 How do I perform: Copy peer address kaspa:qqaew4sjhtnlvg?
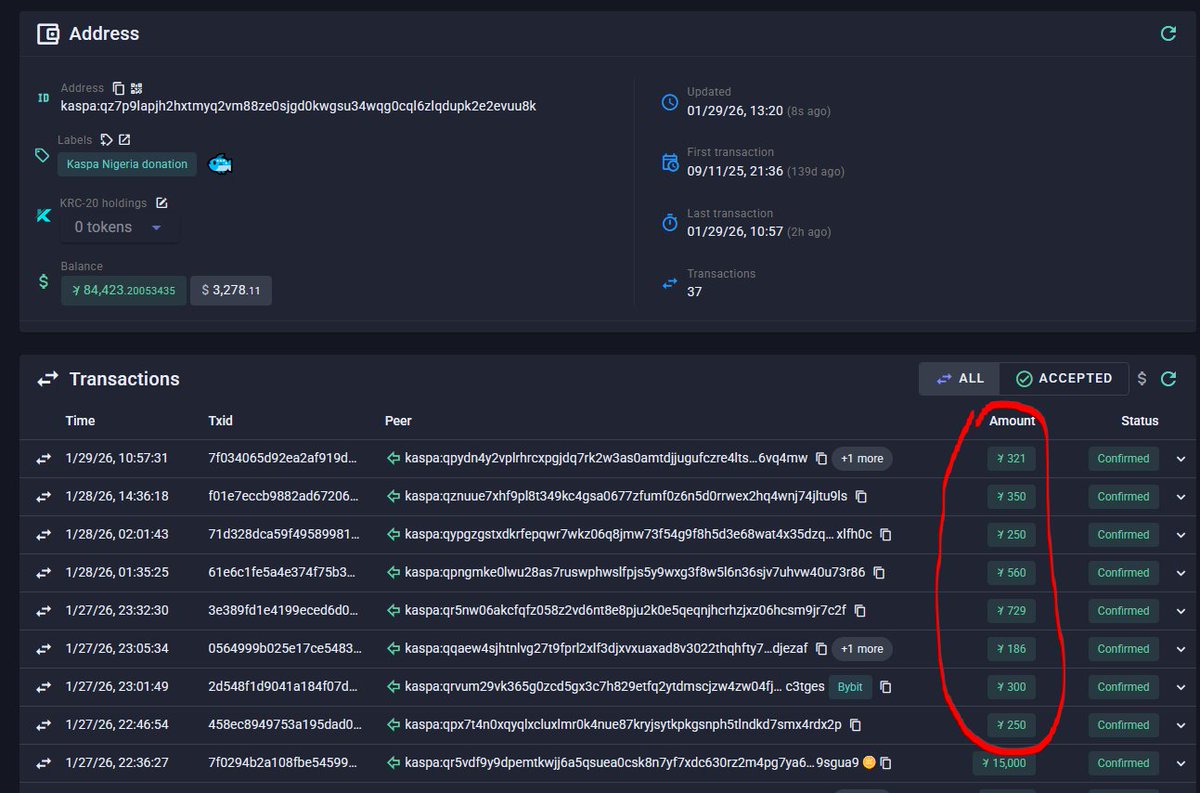pos(821,649)
